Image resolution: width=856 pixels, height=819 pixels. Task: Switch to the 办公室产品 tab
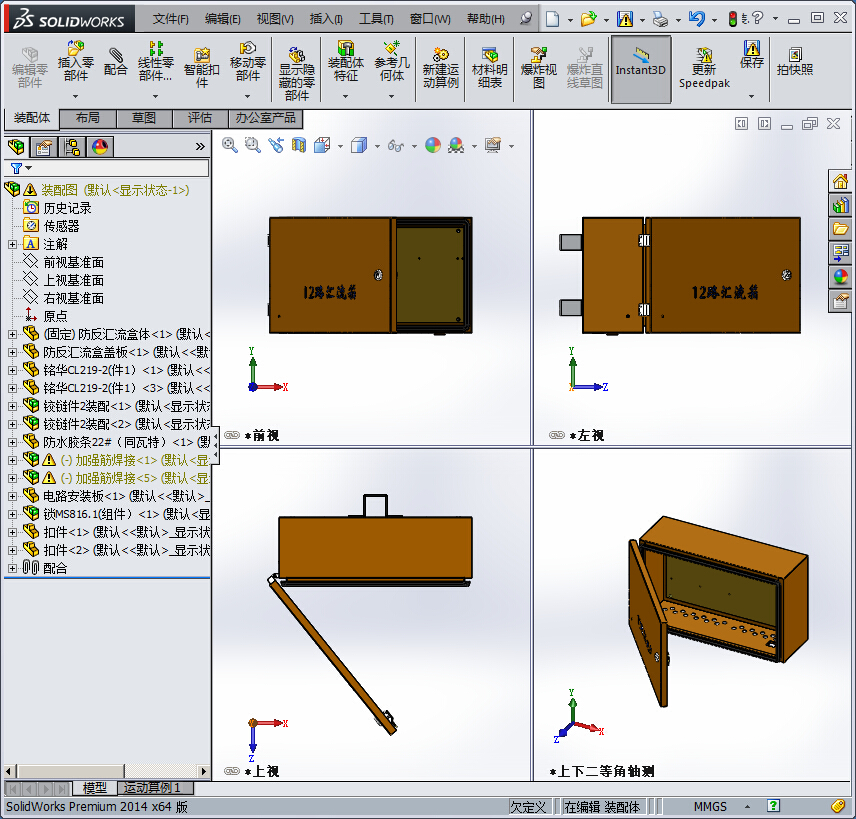click(x=265, y=118)
